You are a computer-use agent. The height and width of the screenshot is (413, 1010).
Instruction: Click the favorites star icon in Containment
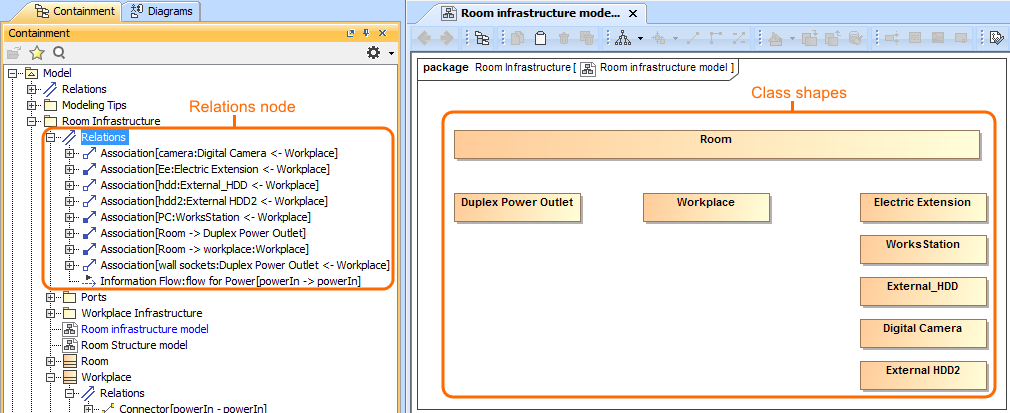[x=37, y=53]
